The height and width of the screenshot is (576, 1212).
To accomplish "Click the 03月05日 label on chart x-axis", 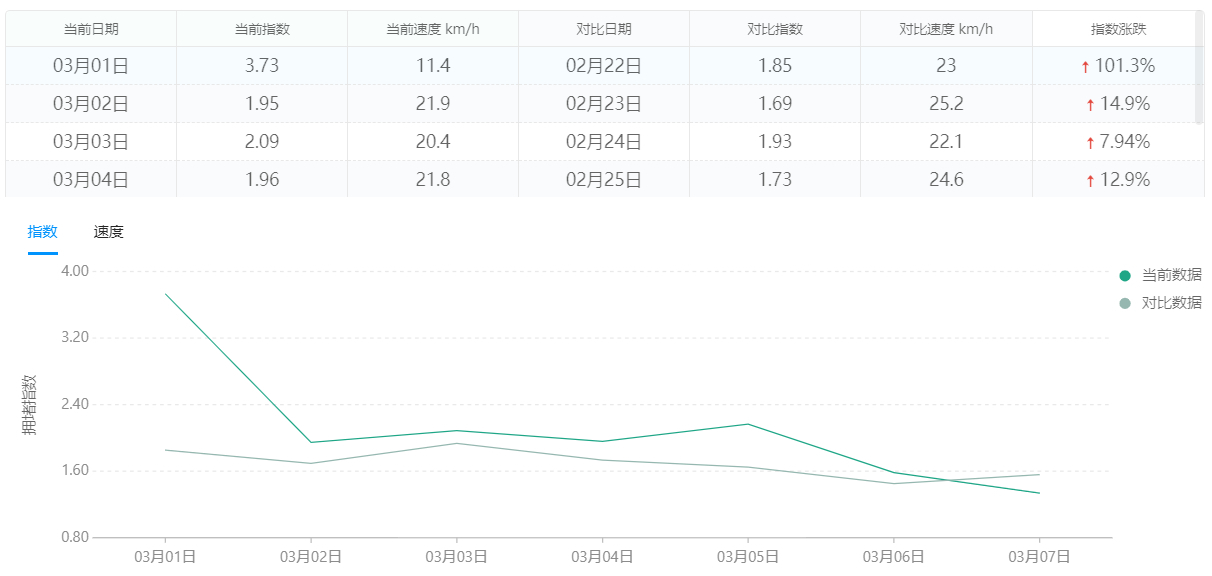I will 748,557.
